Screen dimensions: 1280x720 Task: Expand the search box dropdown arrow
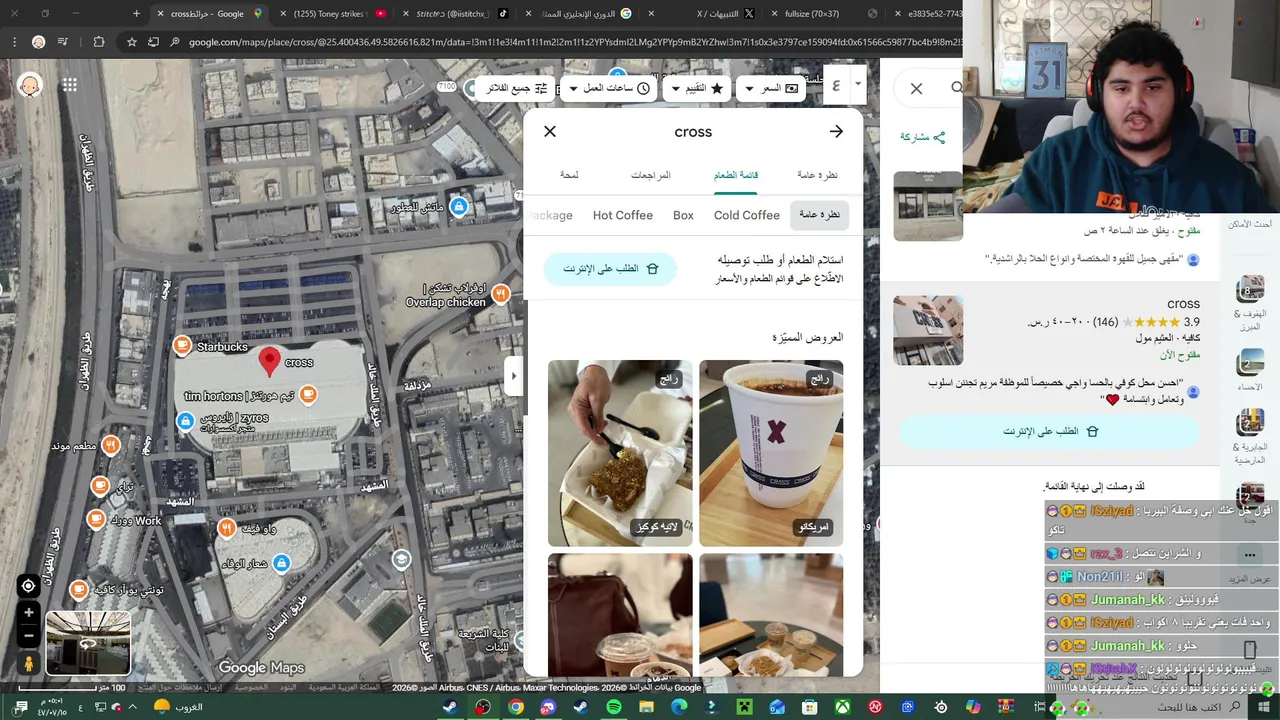[858, 86]
